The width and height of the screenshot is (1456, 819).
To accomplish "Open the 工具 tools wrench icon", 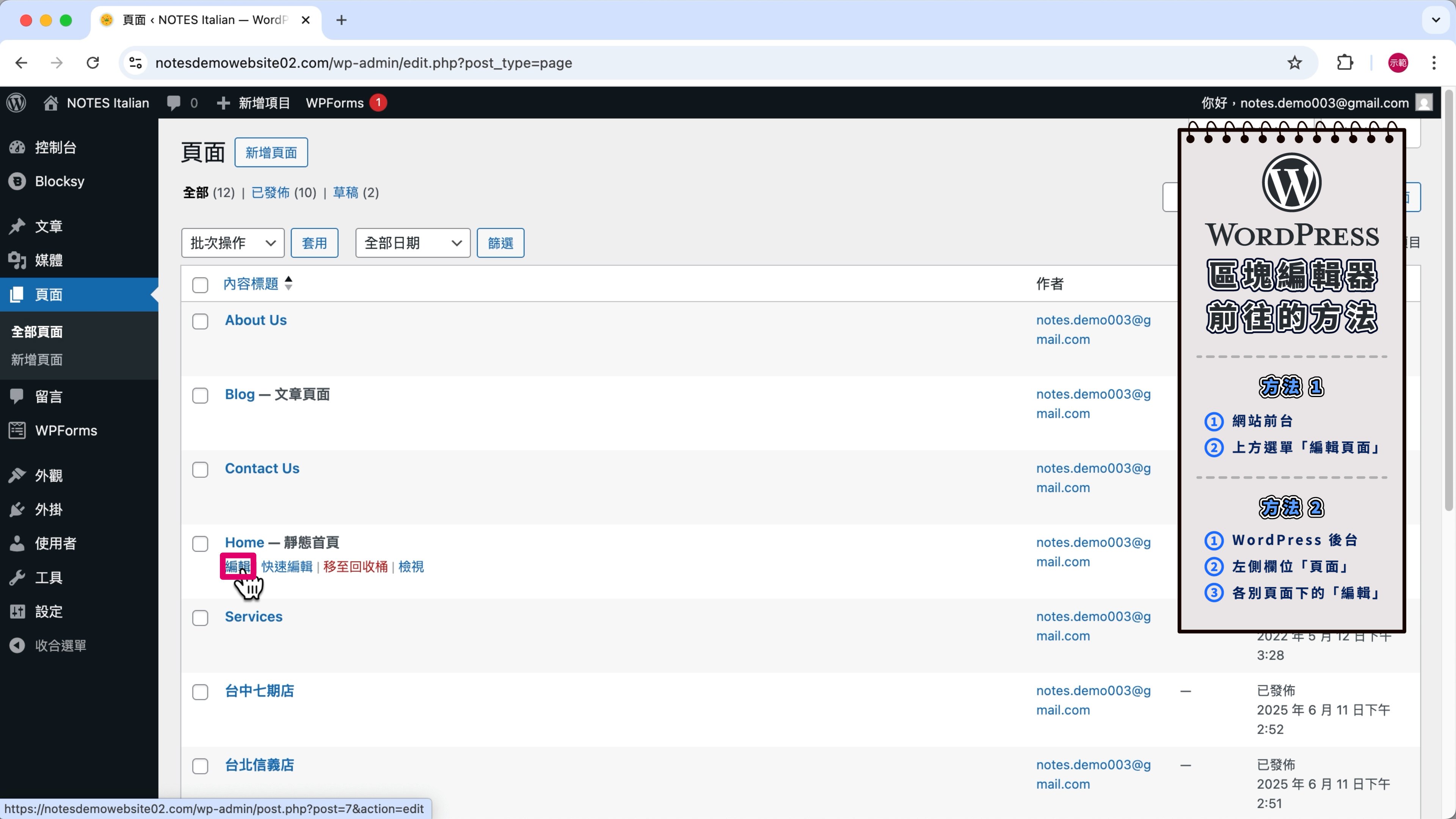I will tap(17, 577).
